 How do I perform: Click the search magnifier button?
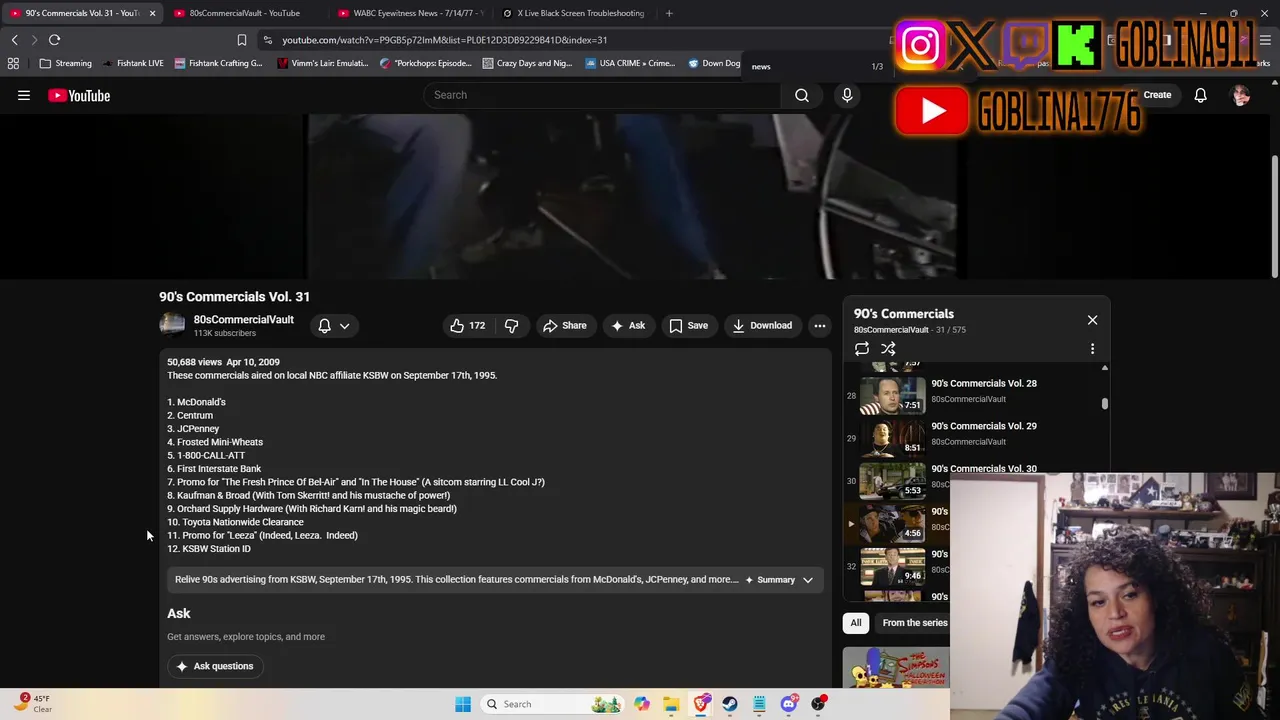[802, 95]
